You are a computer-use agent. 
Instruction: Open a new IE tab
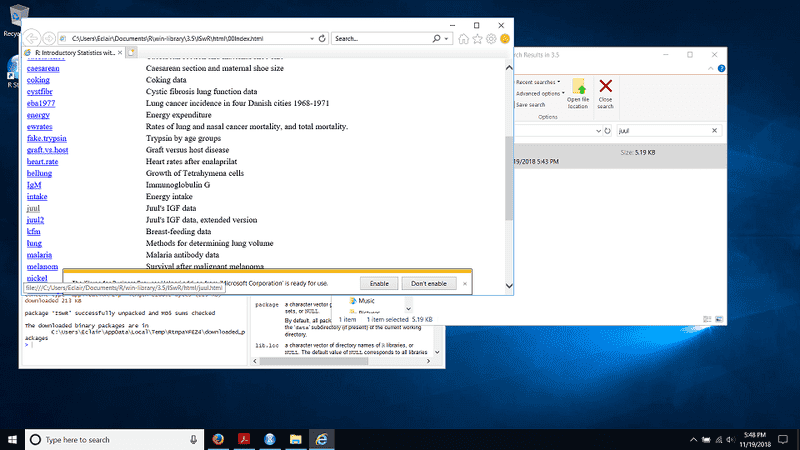(130, 52)
